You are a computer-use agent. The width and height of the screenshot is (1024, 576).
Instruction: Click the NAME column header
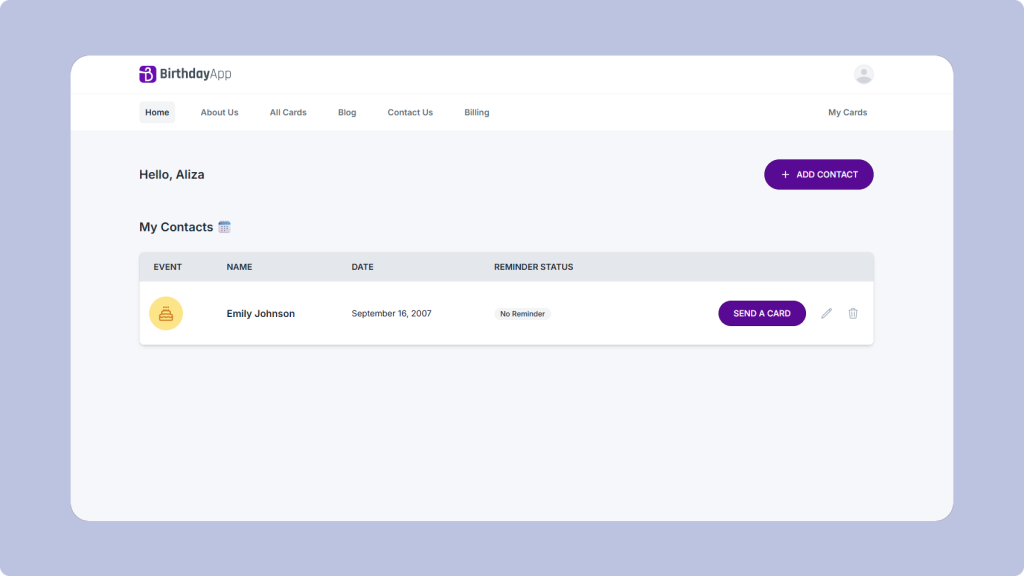click(239, 267)
